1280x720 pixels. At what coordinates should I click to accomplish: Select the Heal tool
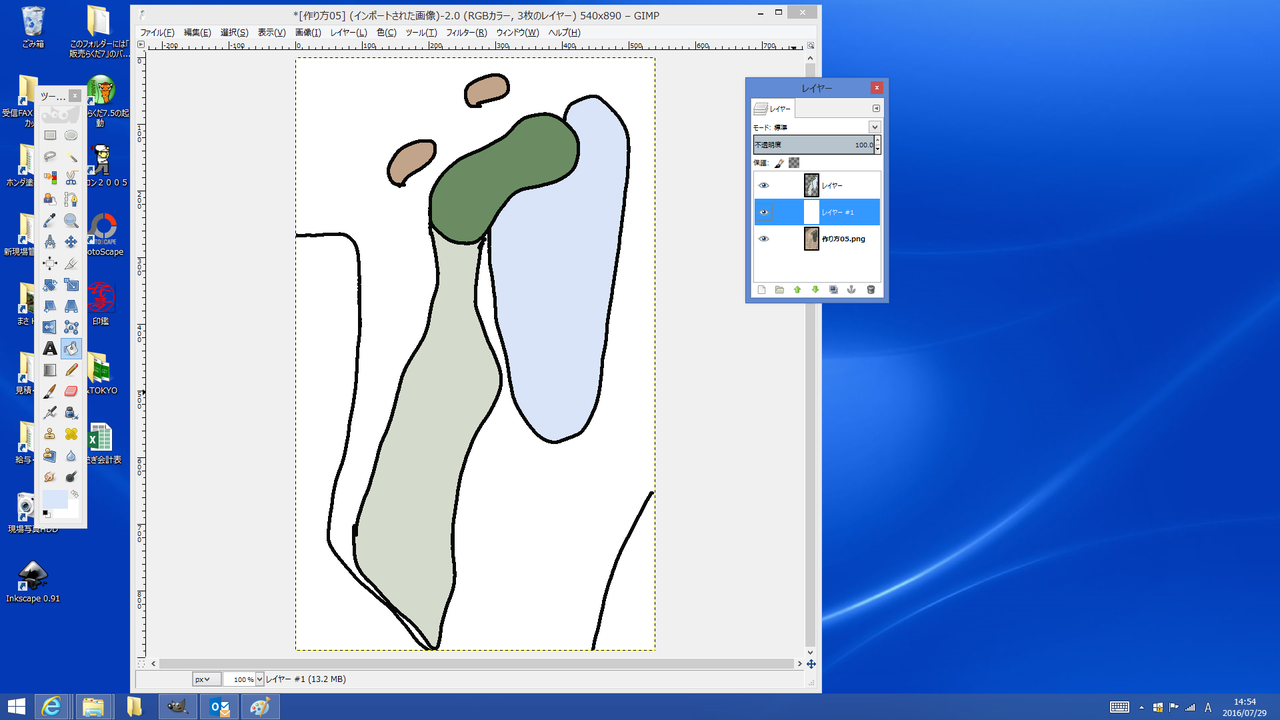pyautogui.click(x=71, y=434)
